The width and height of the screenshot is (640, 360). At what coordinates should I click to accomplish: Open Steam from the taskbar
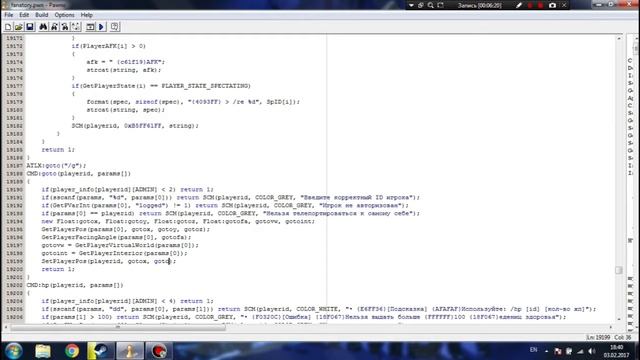[x=100, y=351]
